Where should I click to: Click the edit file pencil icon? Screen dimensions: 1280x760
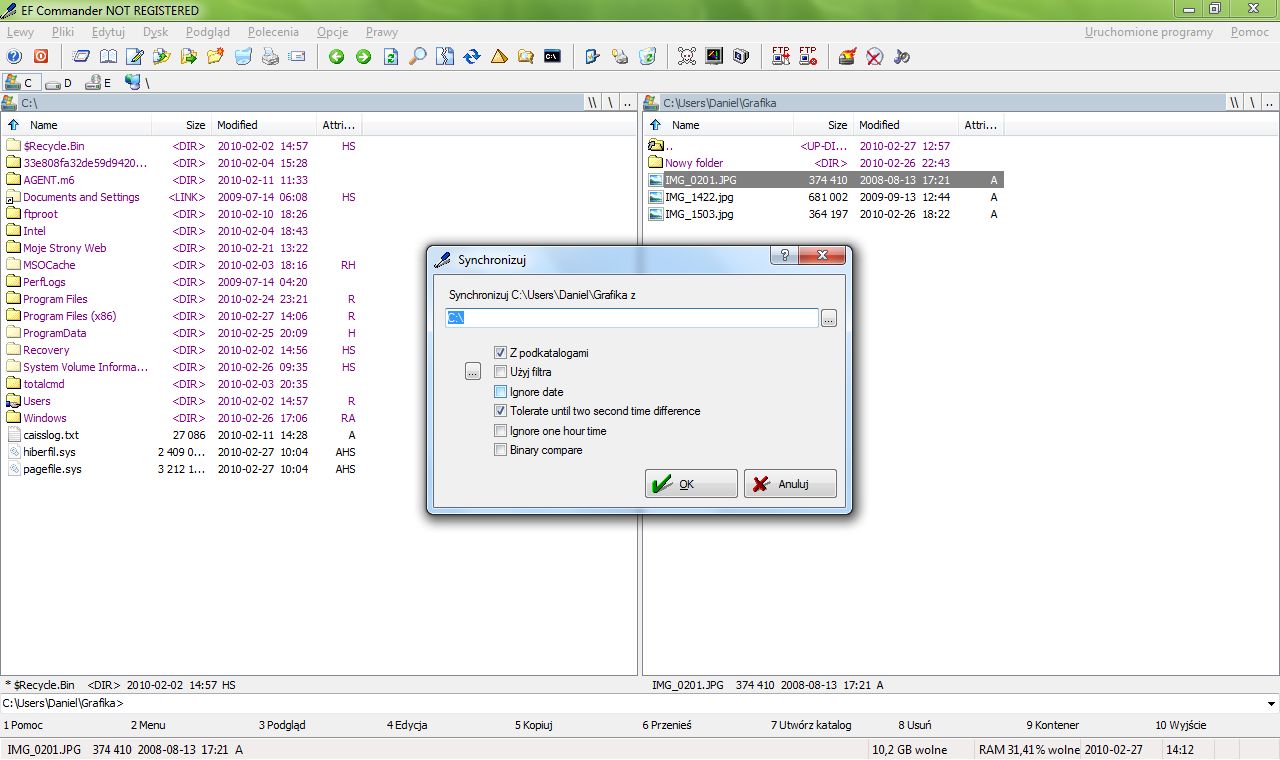(x=134, y=57)
